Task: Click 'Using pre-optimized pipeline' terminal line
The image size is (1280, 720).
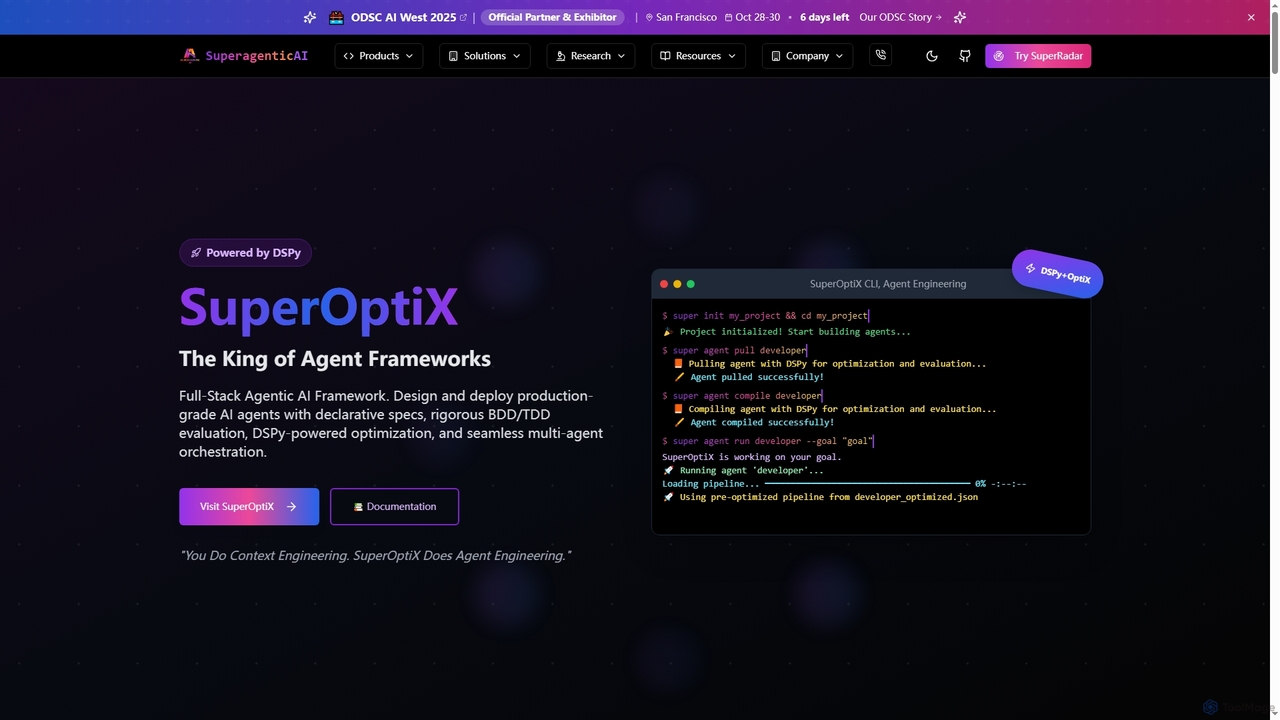Action: [x=820, y=497]
